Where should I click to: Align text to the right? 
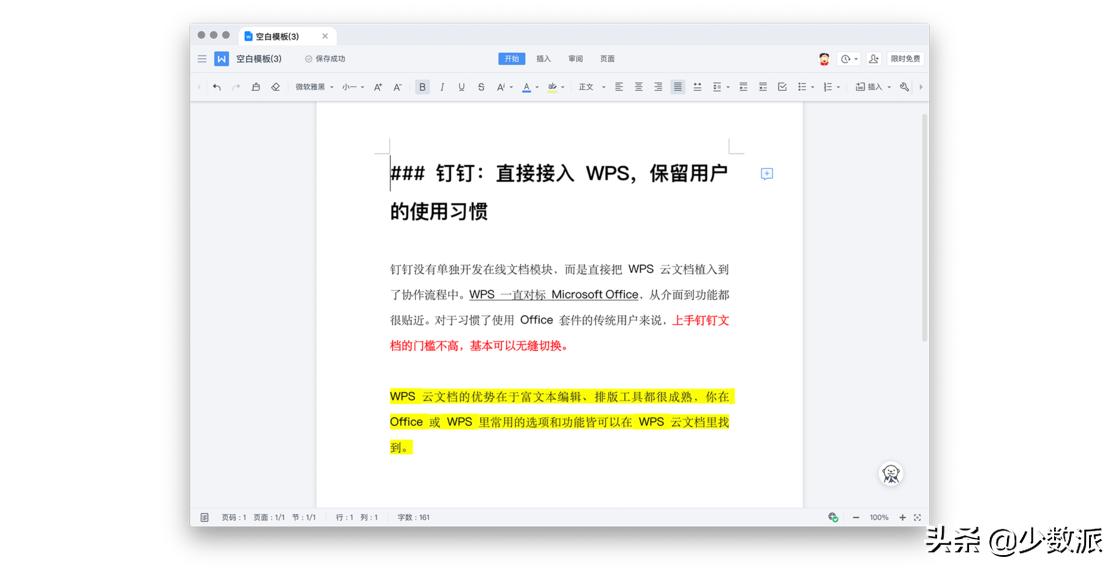(658, 87)
